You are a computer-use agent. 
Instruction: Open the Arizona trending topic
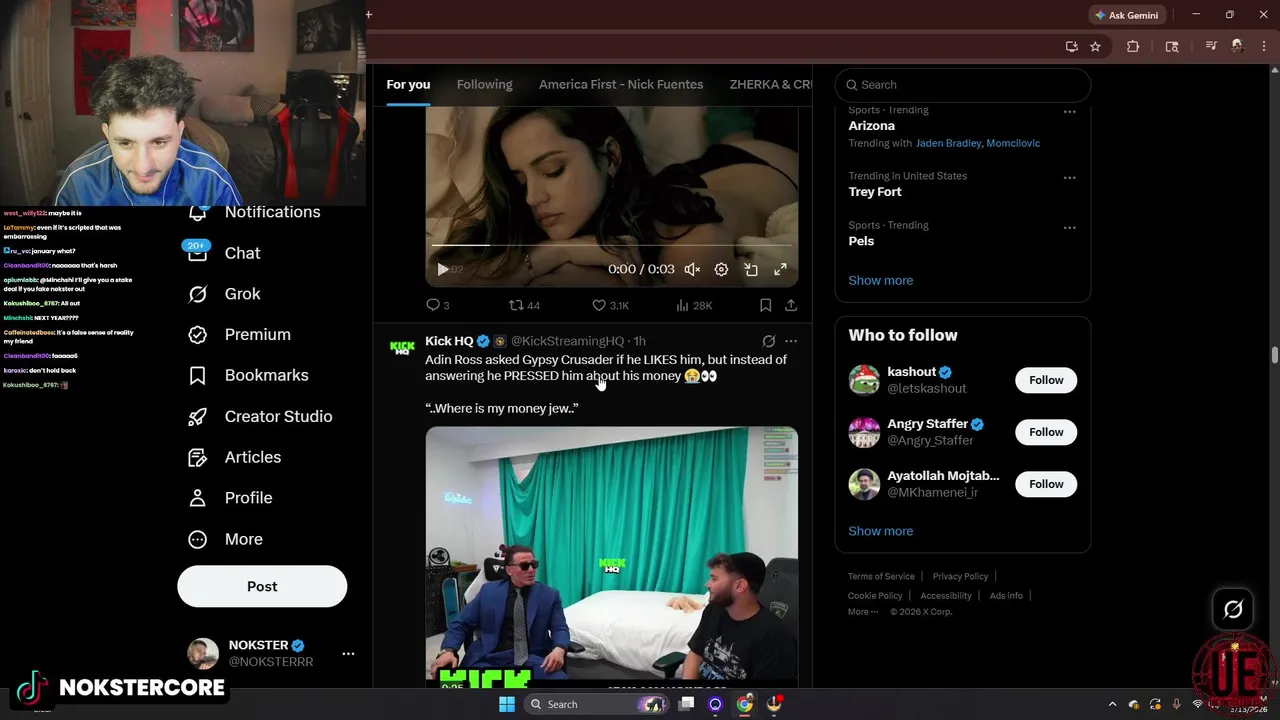[871, 126]
